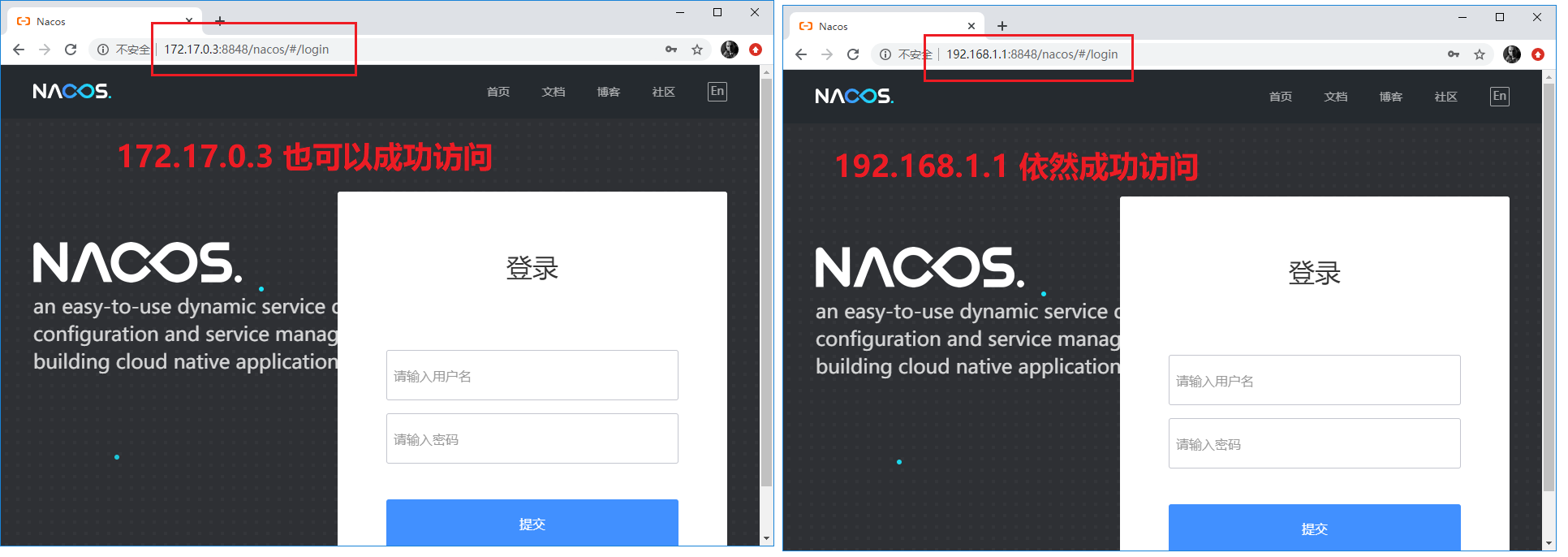Image resolution: width=1568 pixels, height=557 pixels.
Task: Click scroll up arrow in right window
Action: (1549, 76)
